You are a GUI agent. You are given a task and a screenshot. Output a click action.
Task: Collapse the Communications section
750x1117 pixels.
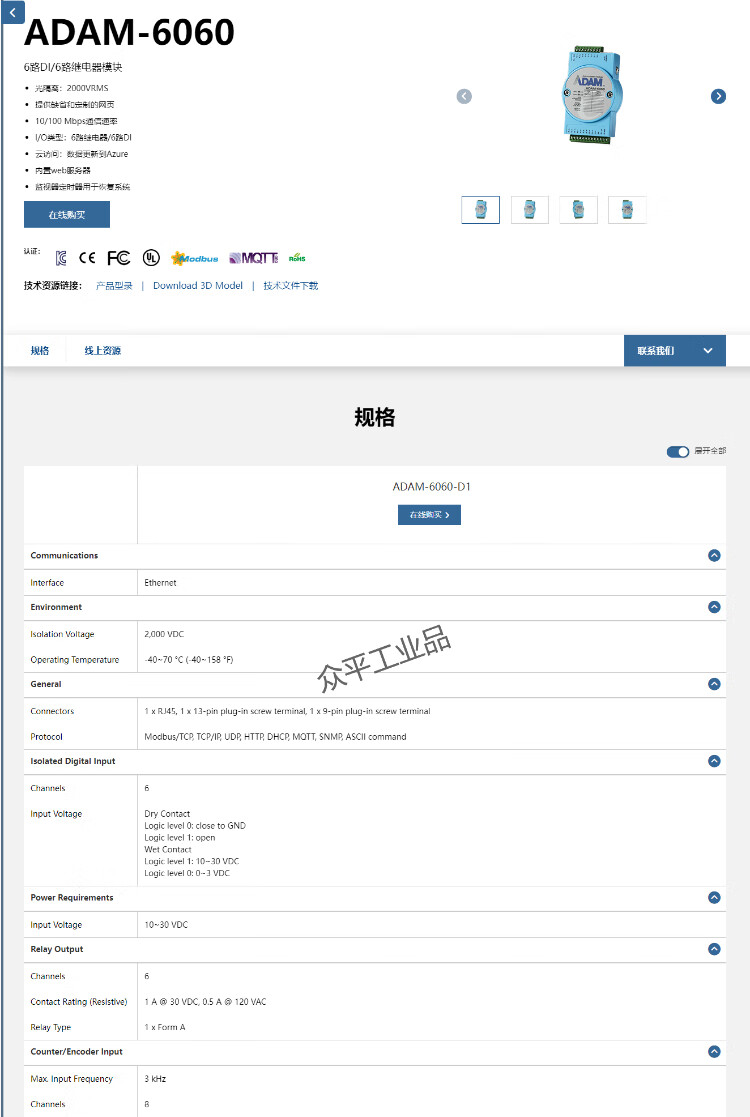(x=714, y=555)
